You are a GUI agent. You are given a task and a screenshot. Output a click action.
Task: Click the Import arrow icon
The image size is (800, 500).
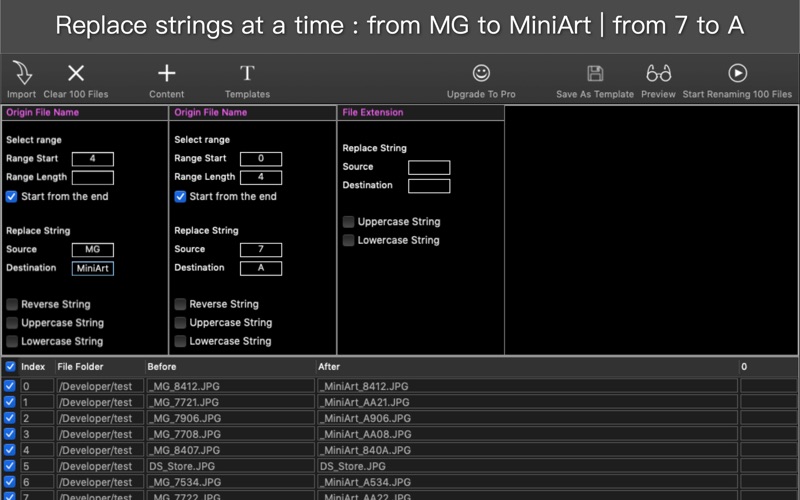[x=22, y=73]
